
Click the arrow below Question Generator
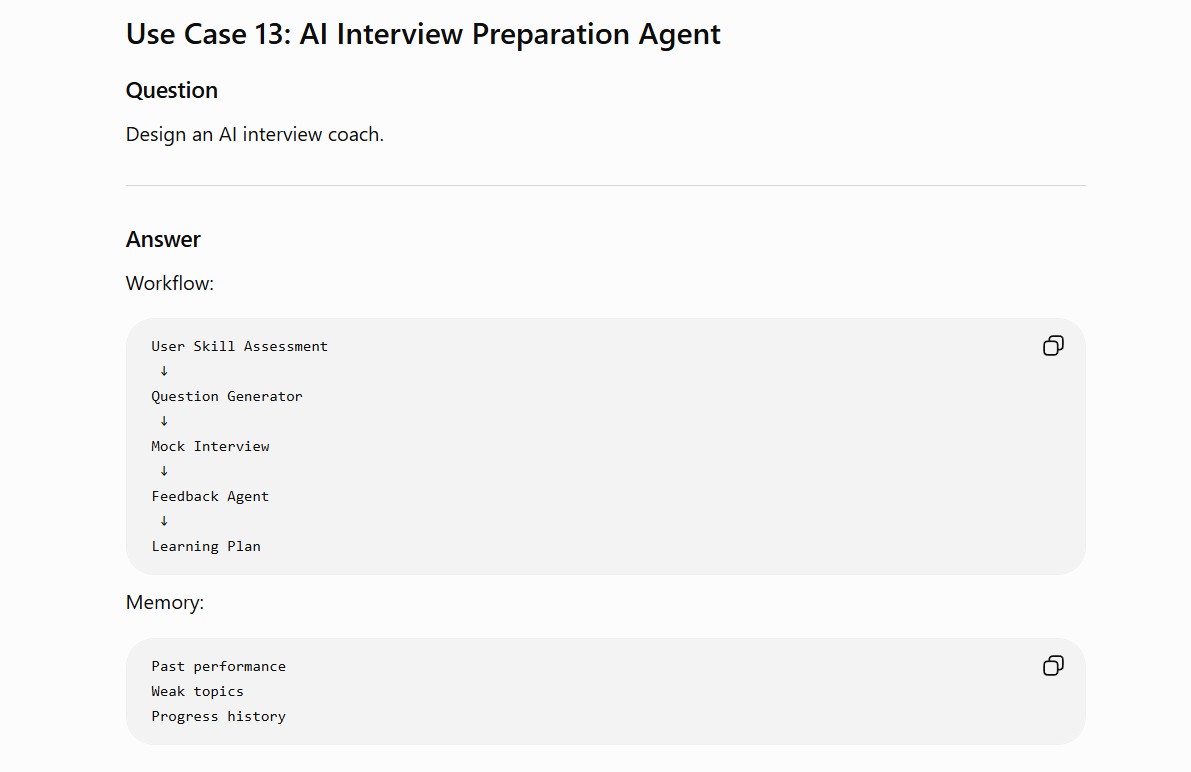pyautogui.click(x=163, y=421)
